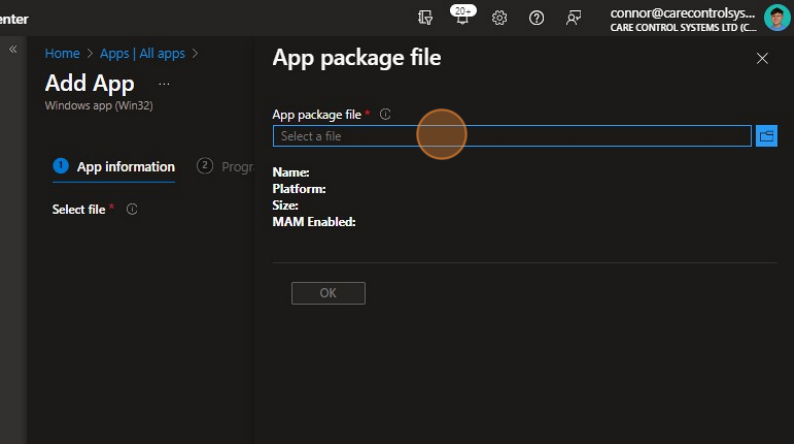Close the App package file panel
The width and height of the screenshot is (794, 444).
pos(762,59)
